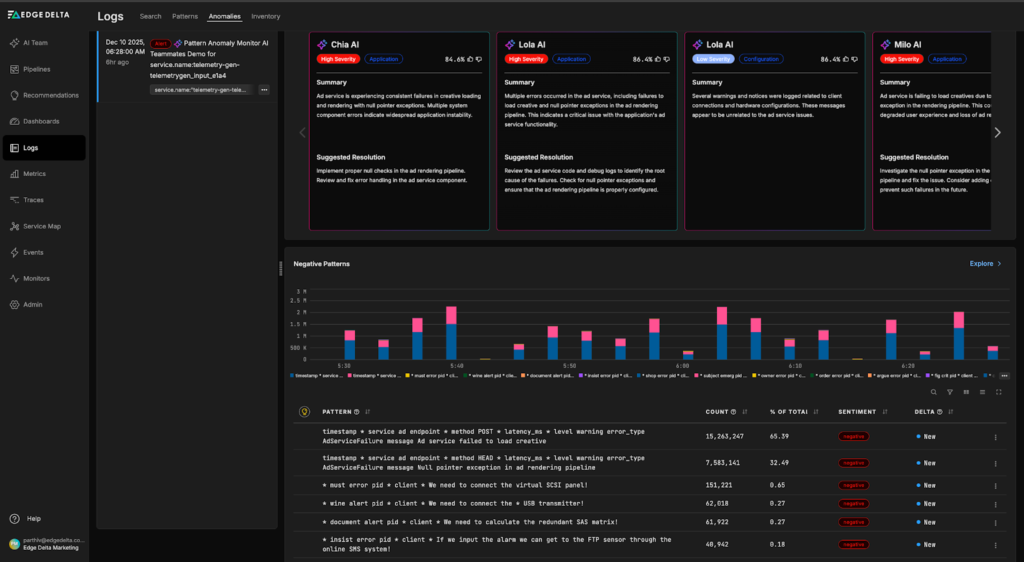Open the Traces page icon

point(15,200)
